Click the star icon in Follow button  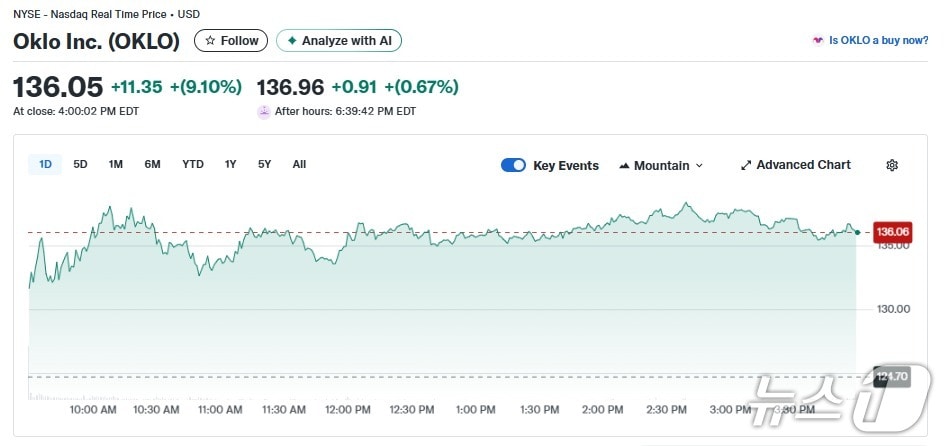click(x=210, y=41)
